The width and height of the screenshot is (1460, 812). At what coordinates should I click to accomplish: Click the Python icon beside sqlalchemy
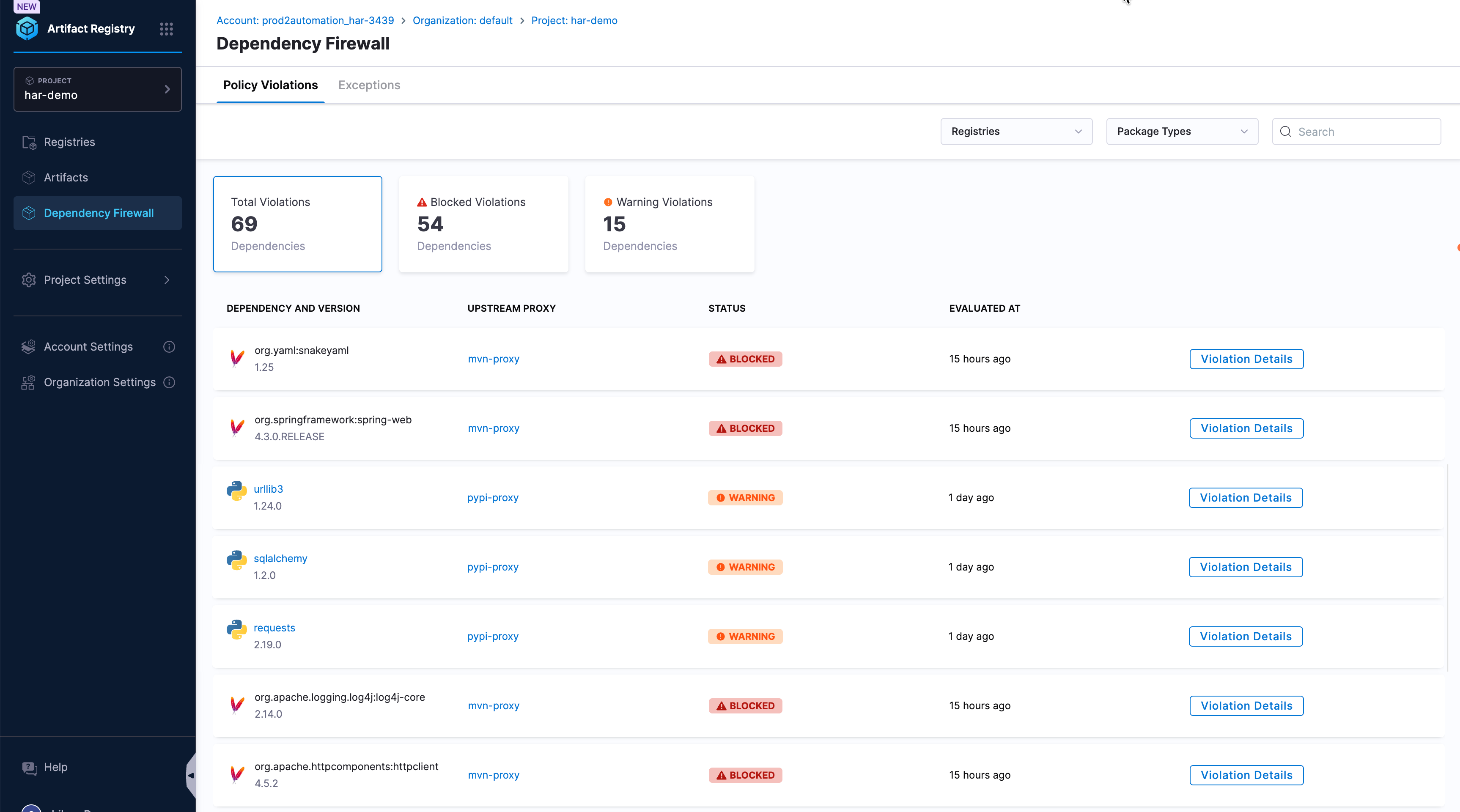click(236, 561)
